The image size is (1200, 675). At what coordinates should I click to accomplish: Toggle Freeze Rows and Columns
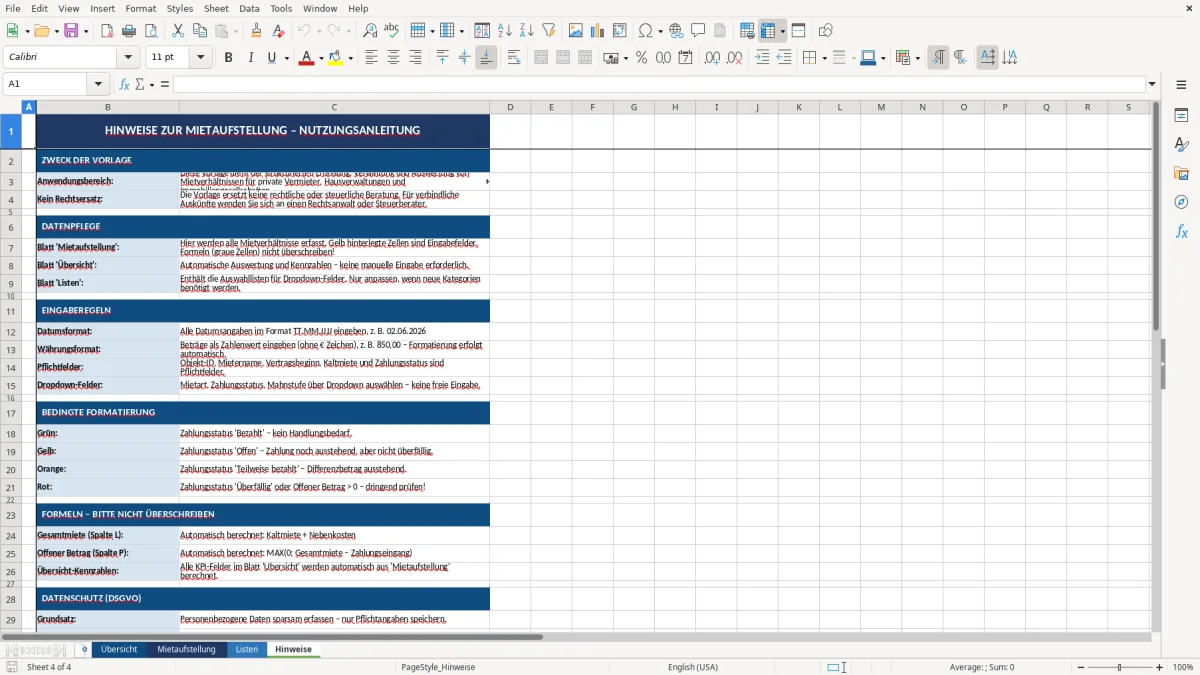(768, 31)
